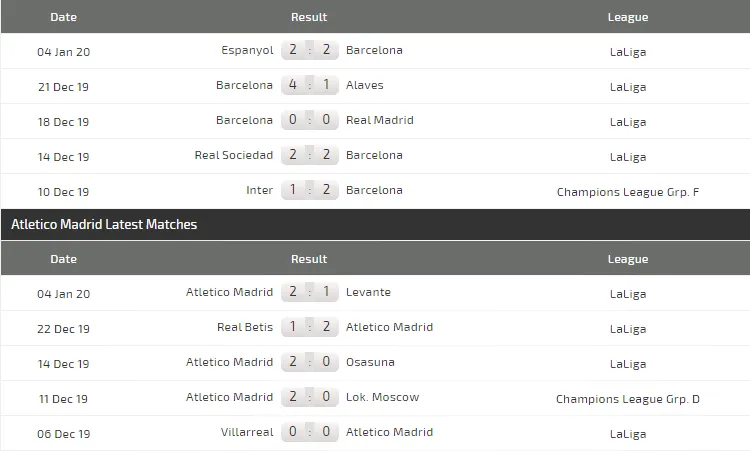Open the Champions League Grp. D link
This screenshot has width=750, height=451.
point(628,399)
